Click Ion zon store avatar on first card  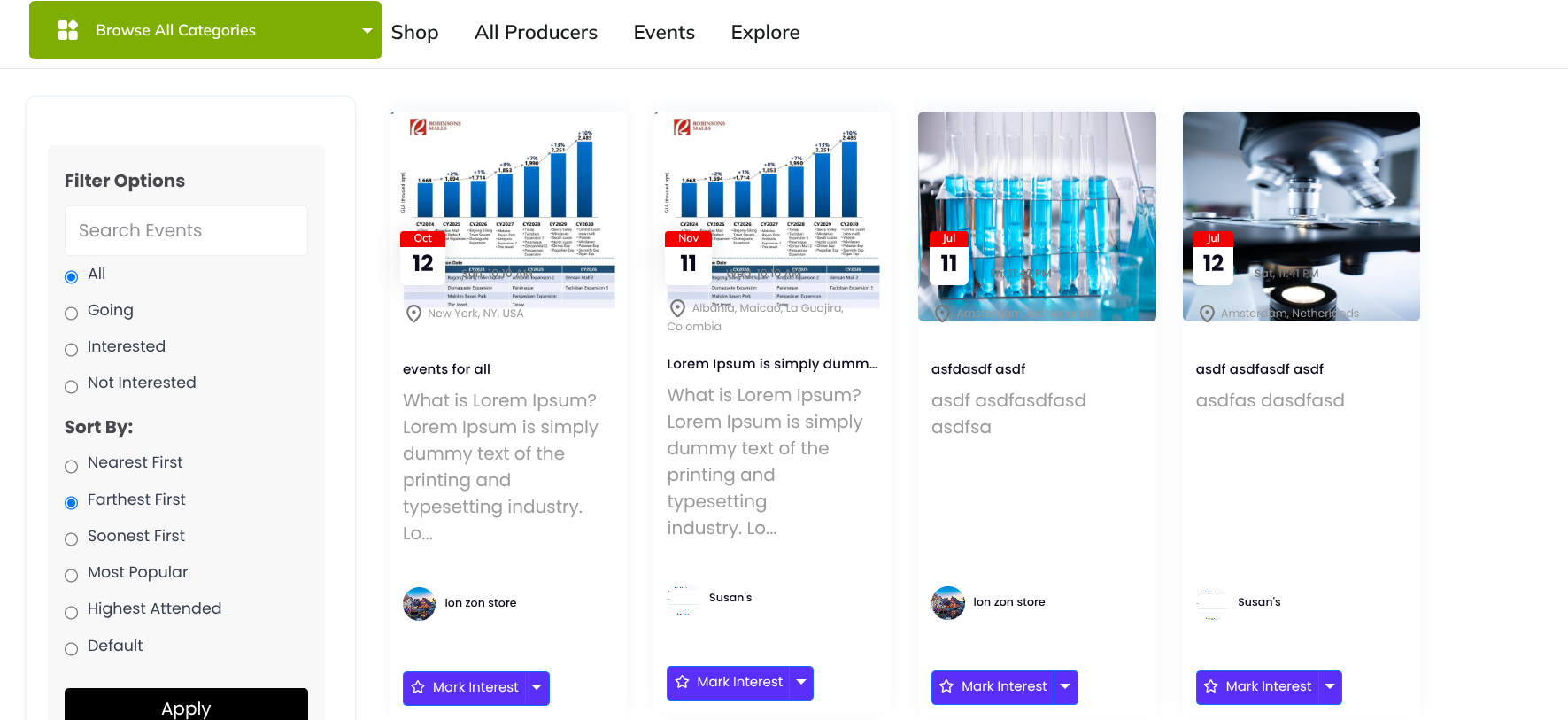pyautogui.click(x=420, y=603)
